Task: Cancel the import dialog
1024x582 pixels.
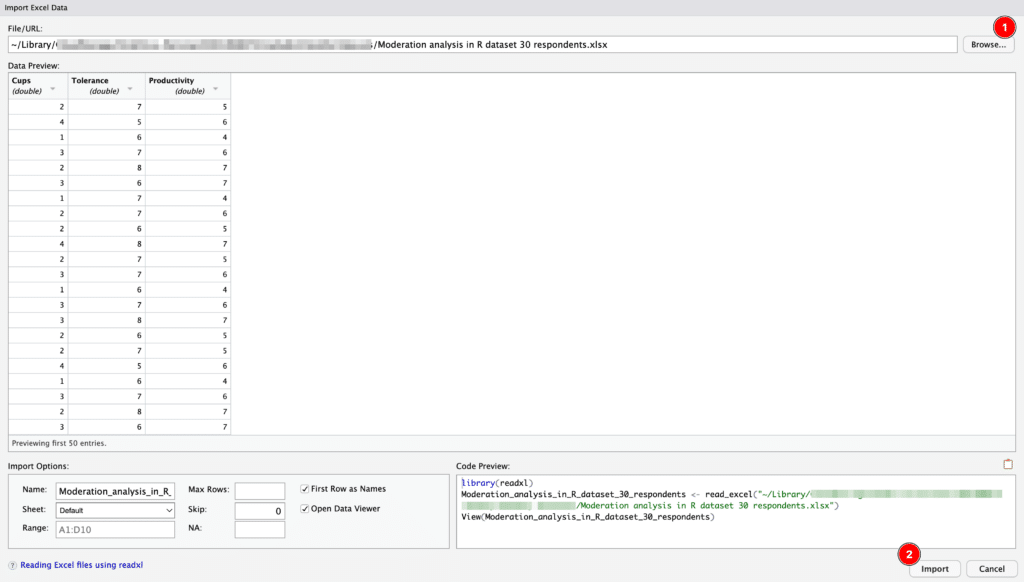Action: coord(991,567)
